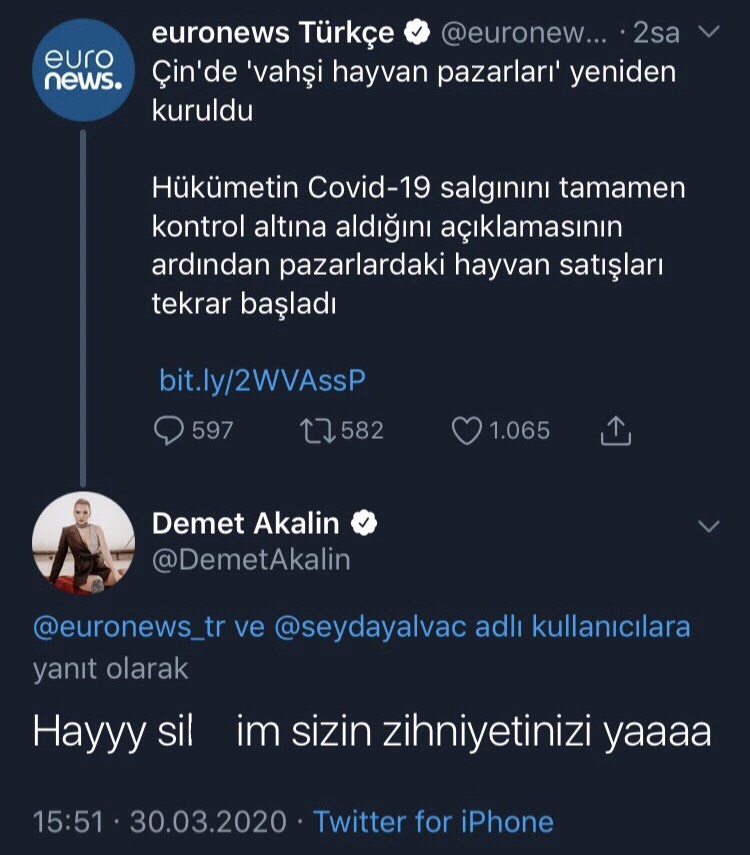The width and height of the screenshot is (750, 855).
Task: Click euronews Türkçe verified badge
Action: [x=415, y=33]
